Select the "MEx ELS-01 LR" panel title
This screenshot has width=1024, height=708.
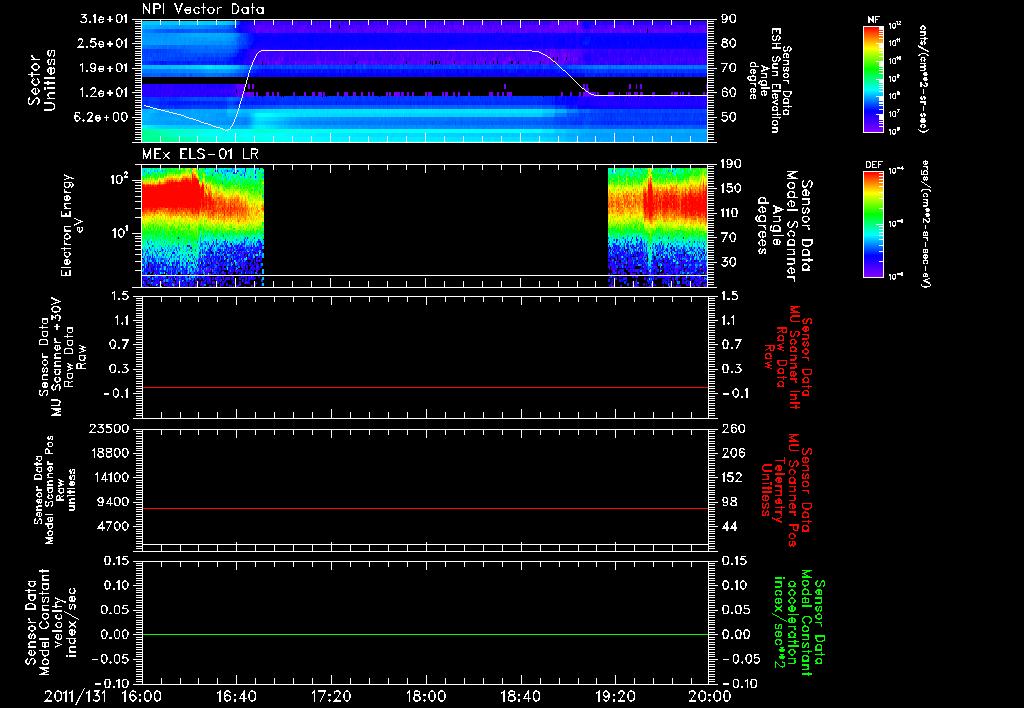click(199, 155)
